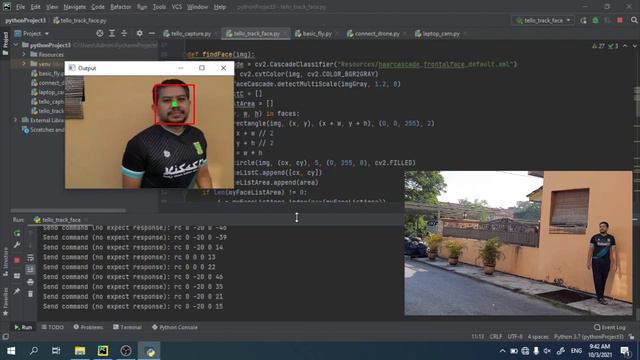Open the Code menu
The width and height of the screenshot is (640, 360).
coord(98,7)
